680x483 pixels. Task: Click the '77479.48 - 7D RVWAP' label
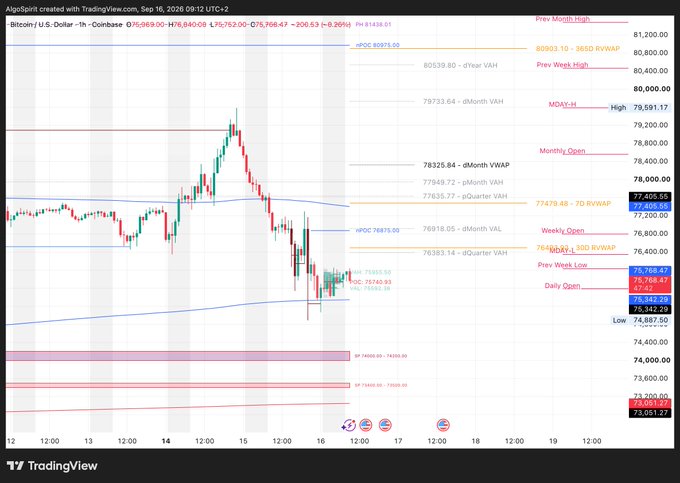[573, 203]
